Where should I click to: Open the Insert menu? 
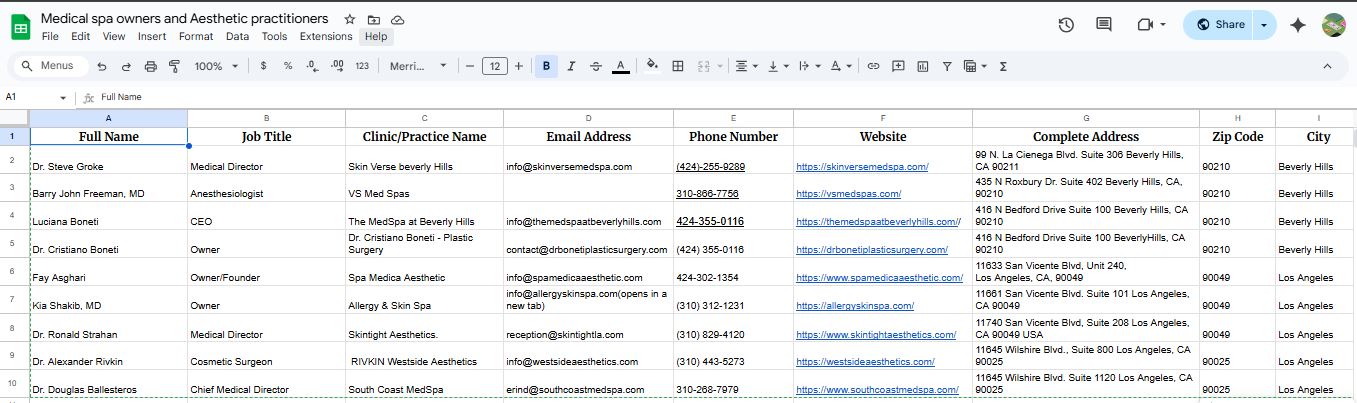click(152, 36)
